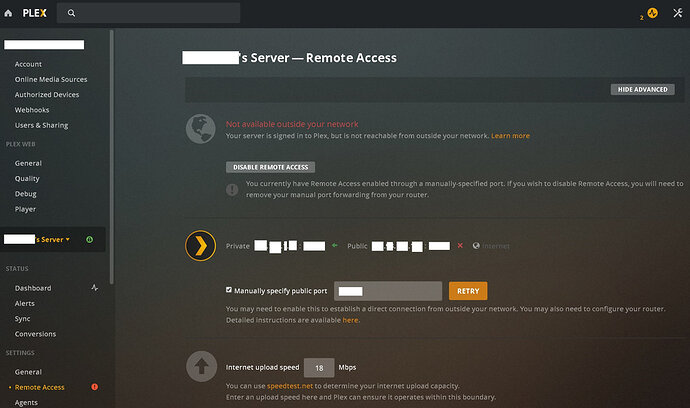Click the 'PLEX WEB' section header
Image resolution: width=690 pixels, height=408 pixels.
point(21,144)
